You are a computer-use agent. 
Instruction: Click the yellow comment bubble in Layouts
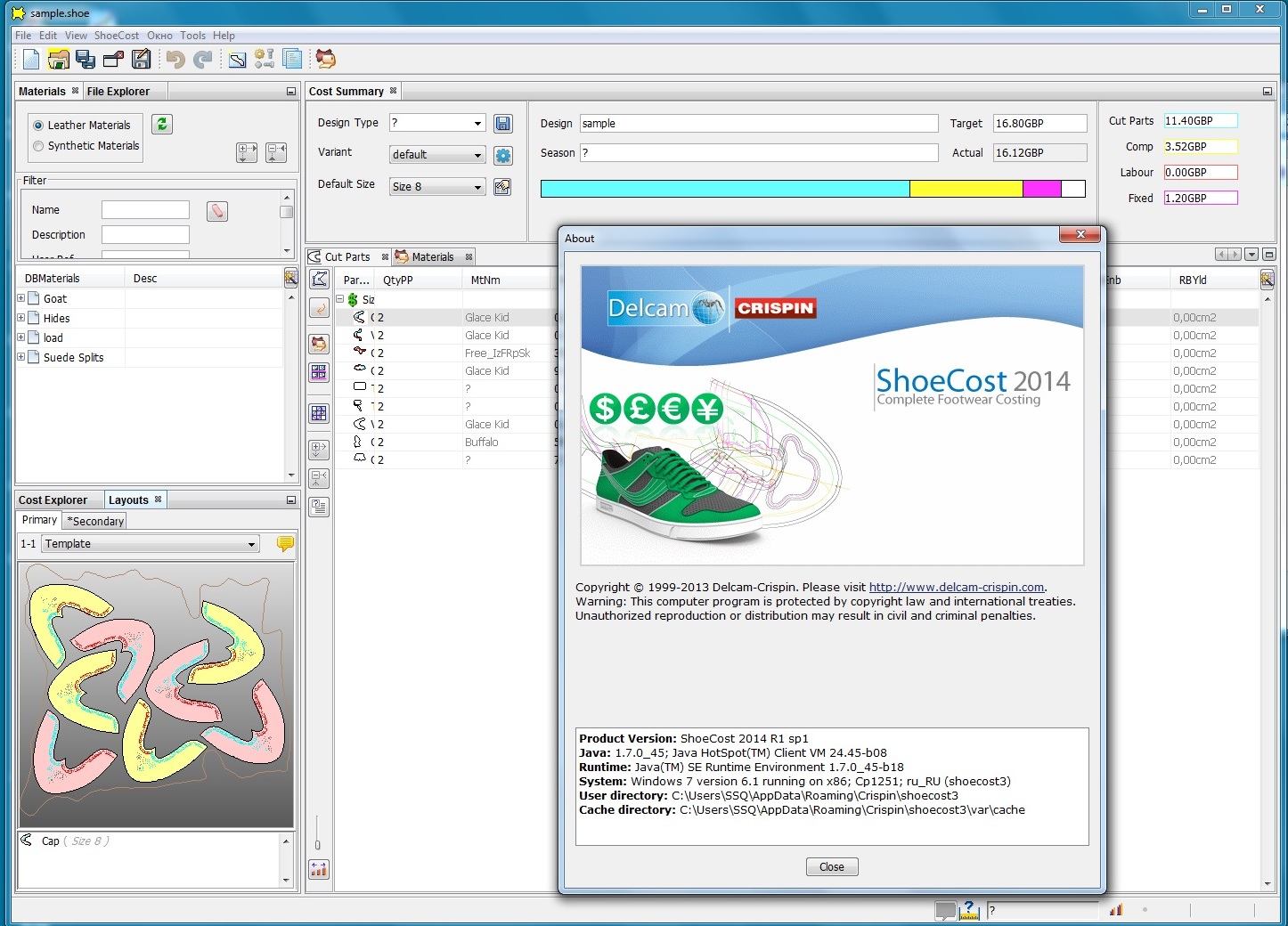point(285,543)
